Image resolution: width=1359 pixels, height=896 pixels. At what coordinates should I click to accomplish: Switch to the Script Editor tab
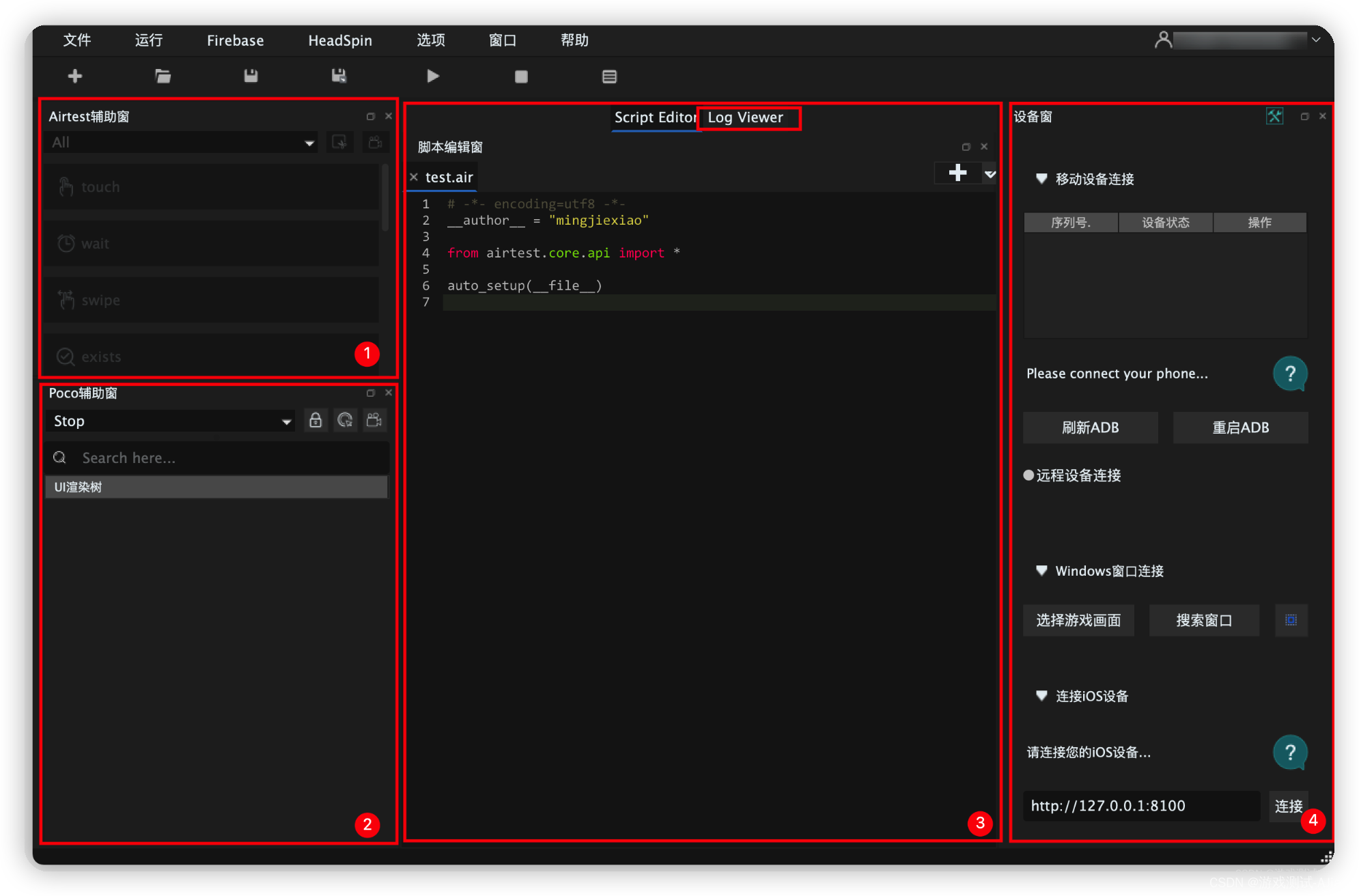pyautogui.click(x=654, y=117)
